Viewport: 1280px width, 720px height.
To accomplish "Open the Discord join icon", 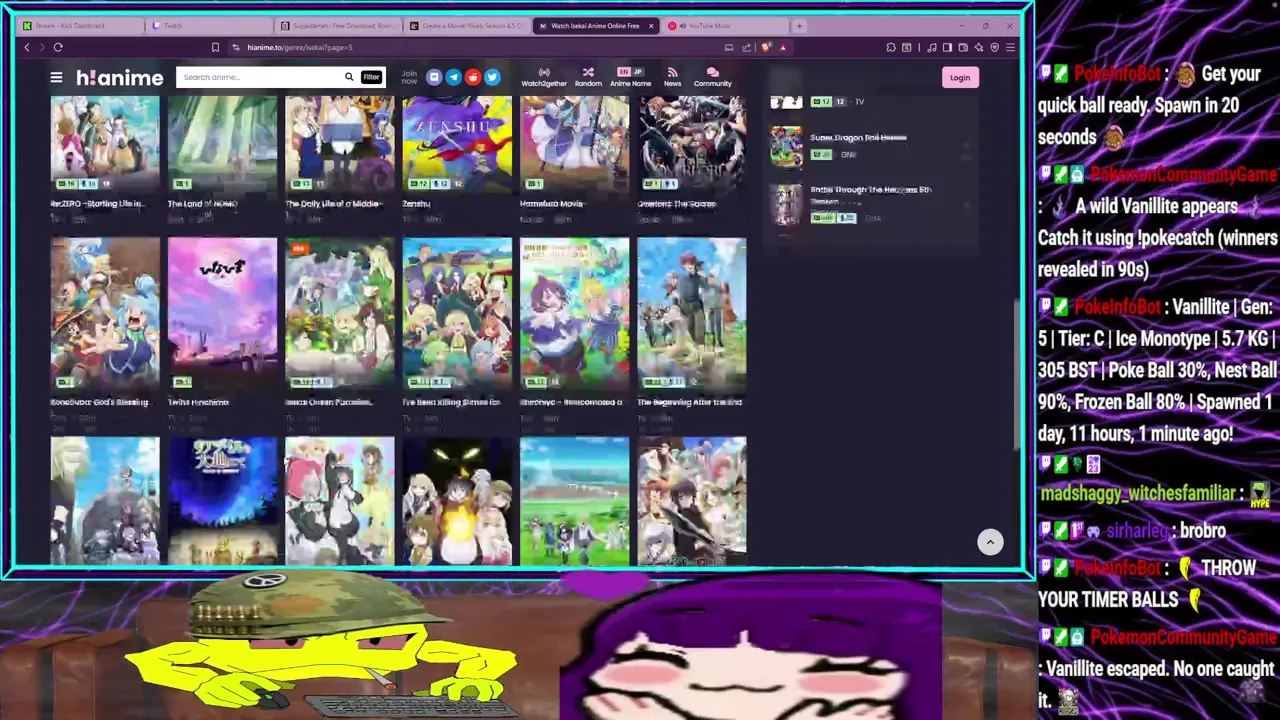I will tap(433, 77).
